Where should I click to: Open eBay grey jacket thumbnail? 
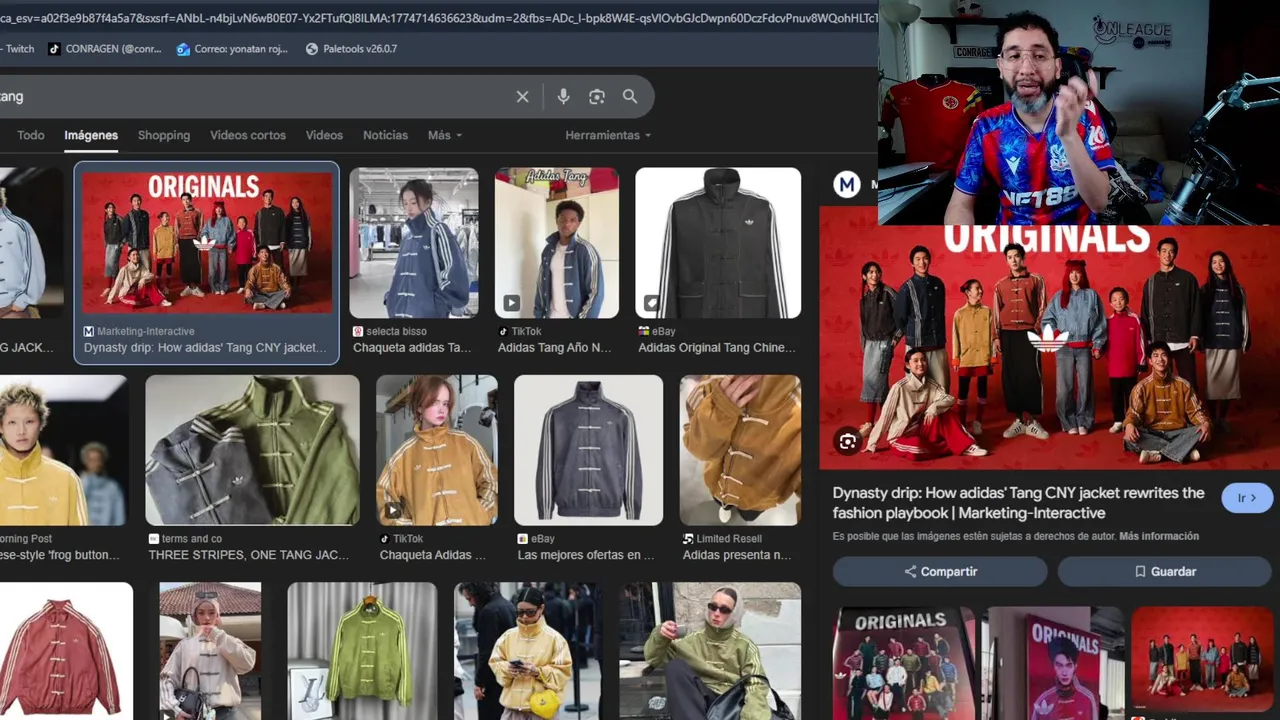[588, 450]
